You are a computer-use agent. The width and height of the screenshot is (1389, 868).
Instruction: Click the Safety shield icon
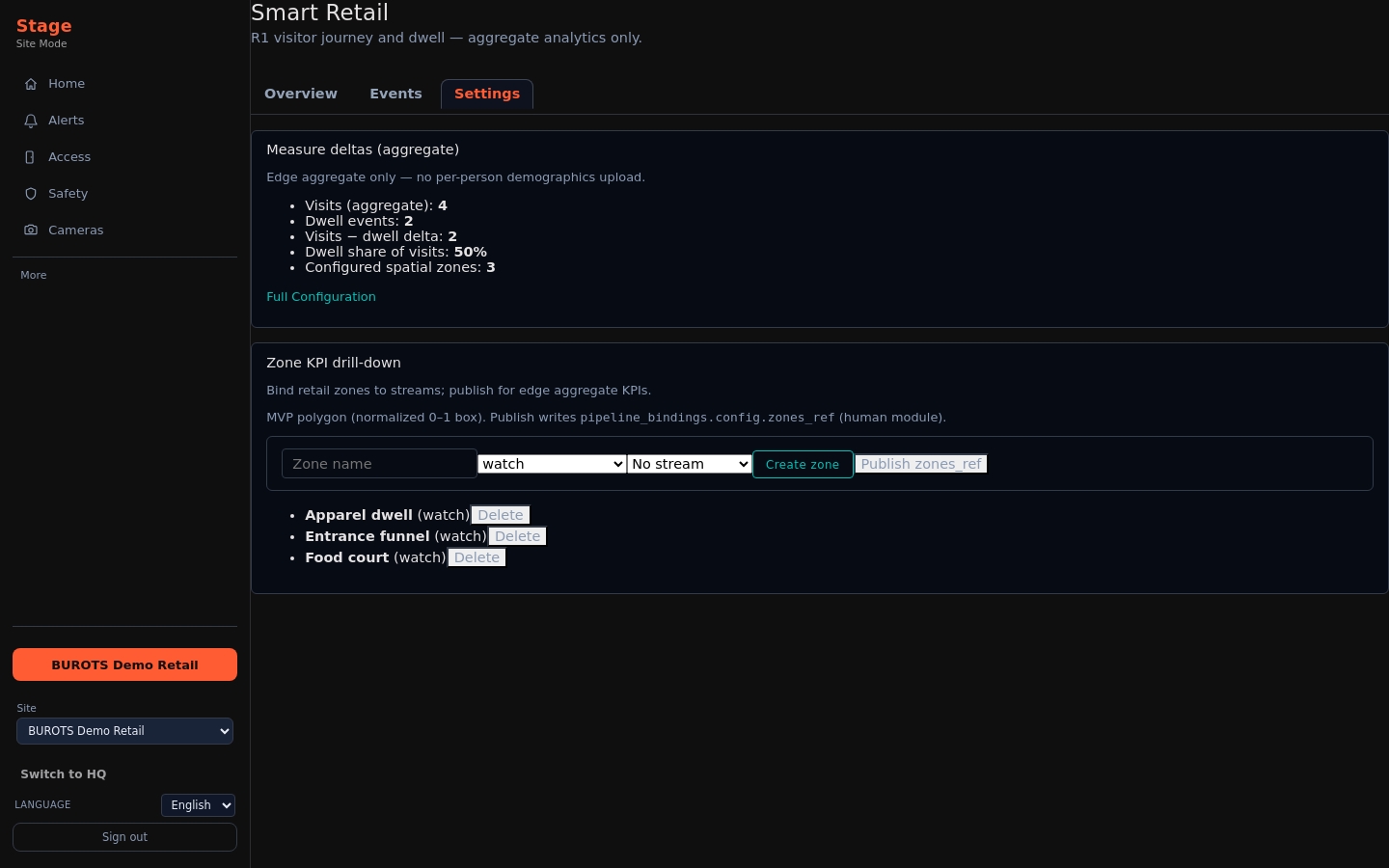[x=31, y=194]
